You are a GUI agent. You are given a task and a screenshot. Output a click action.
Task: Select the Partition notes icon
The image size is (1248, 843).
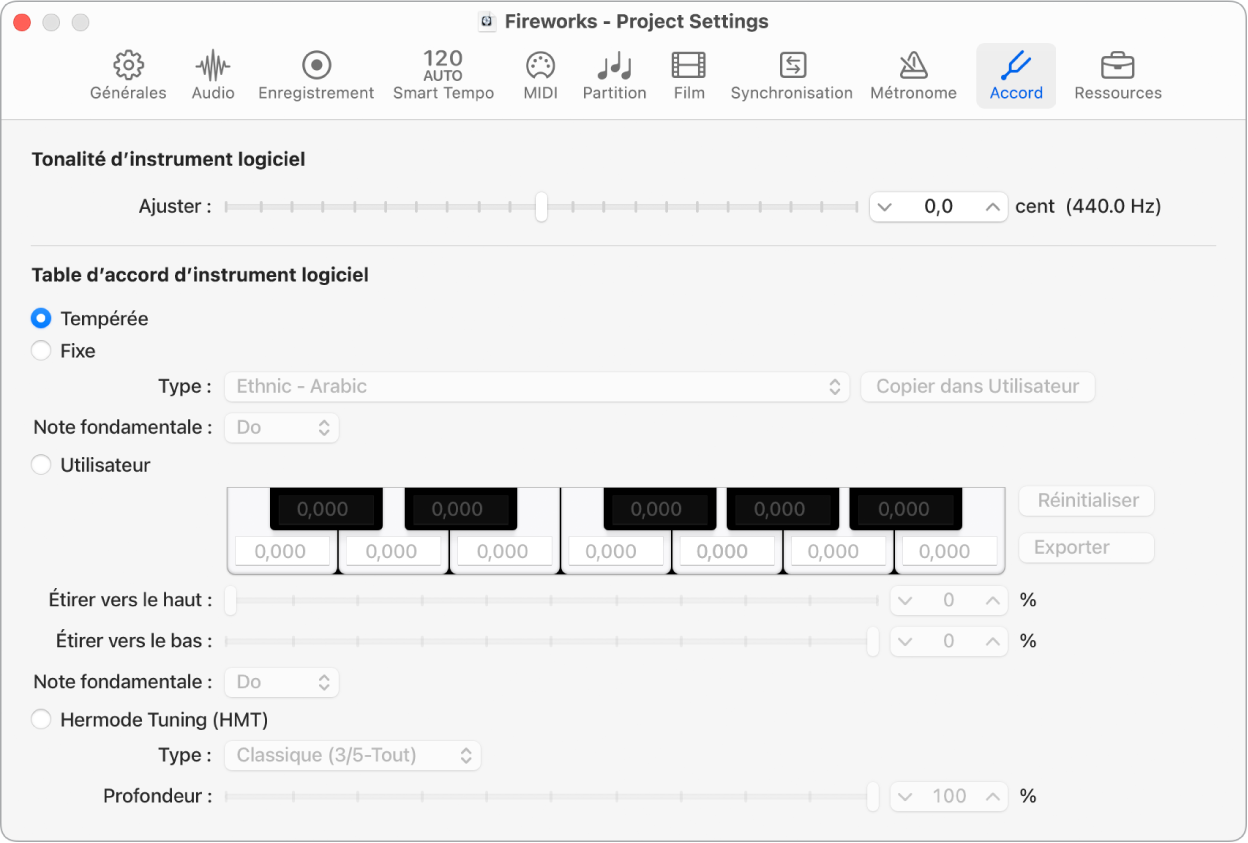pos(614,66)
